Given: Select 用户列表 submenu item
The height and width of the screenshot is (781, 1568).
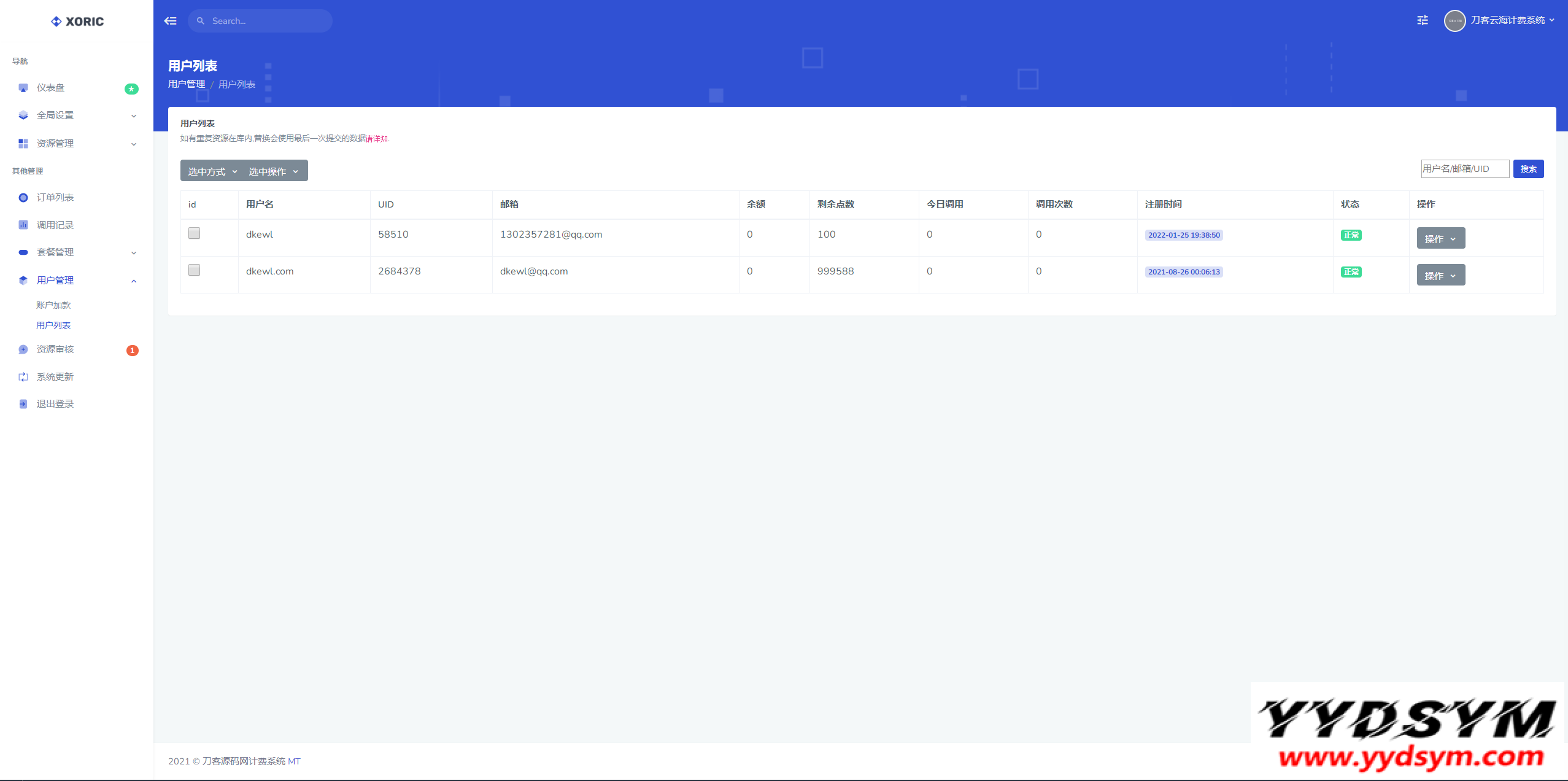Looking at the screenshot, I should (x=53, y=325).
